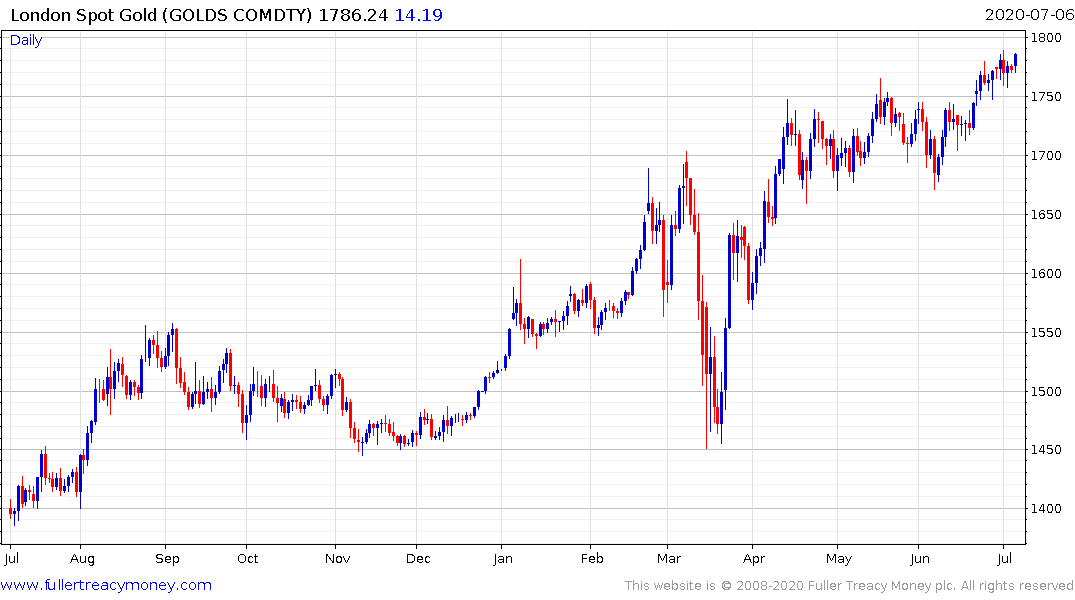Viewport: 1075px width, 600px height.
Task: Open the www.fullertreacymoney.com link
Action: 106,585
